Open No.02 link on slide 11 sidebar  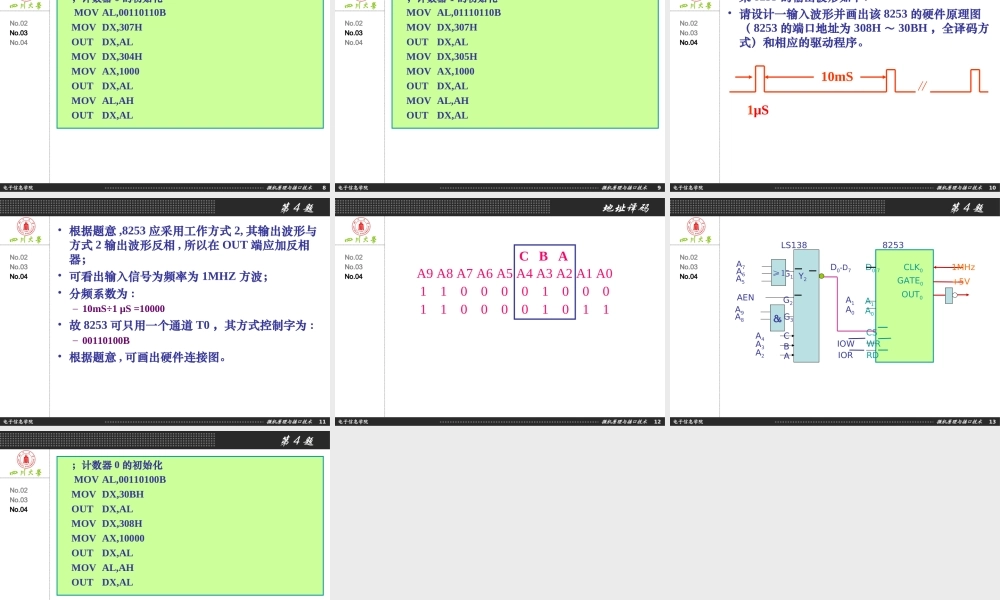(x=19, y=257)
